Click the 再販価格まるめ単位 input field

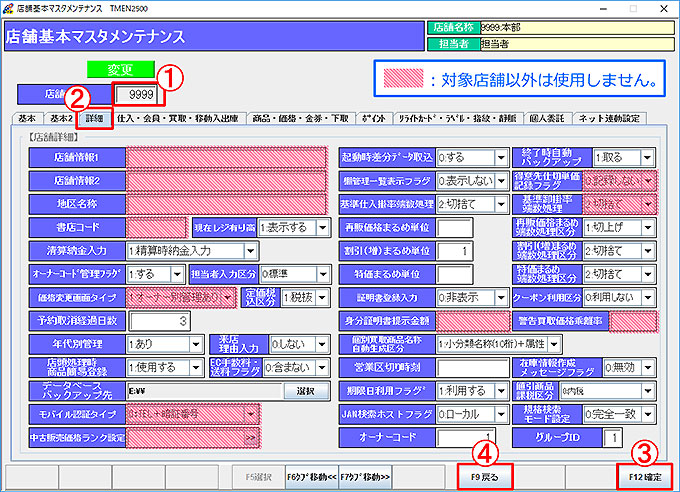pos(454,227)
